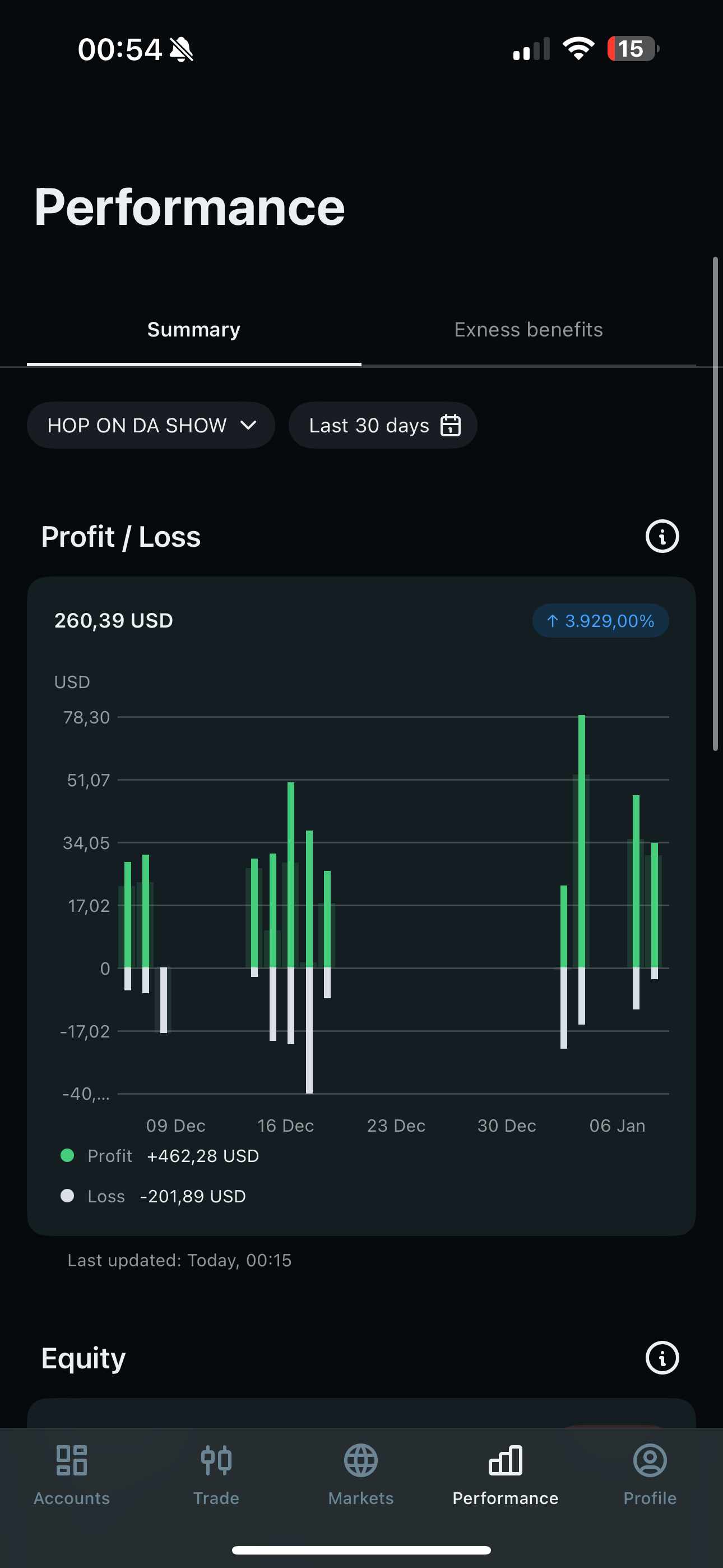Tap the Trade candlestick icon
The height and width of the screenshot is (1568, 723).
[216, 1460]
